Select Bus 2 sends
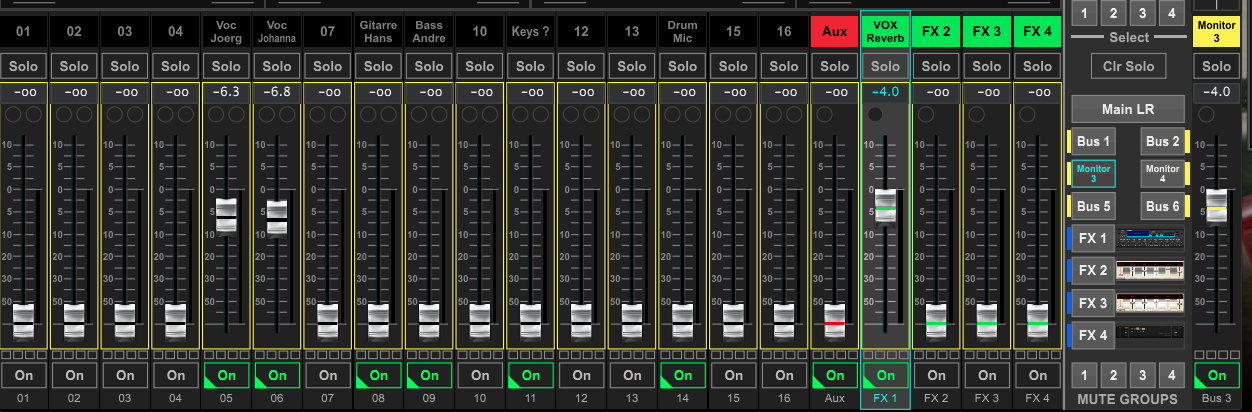 (x=1163, y=142)
